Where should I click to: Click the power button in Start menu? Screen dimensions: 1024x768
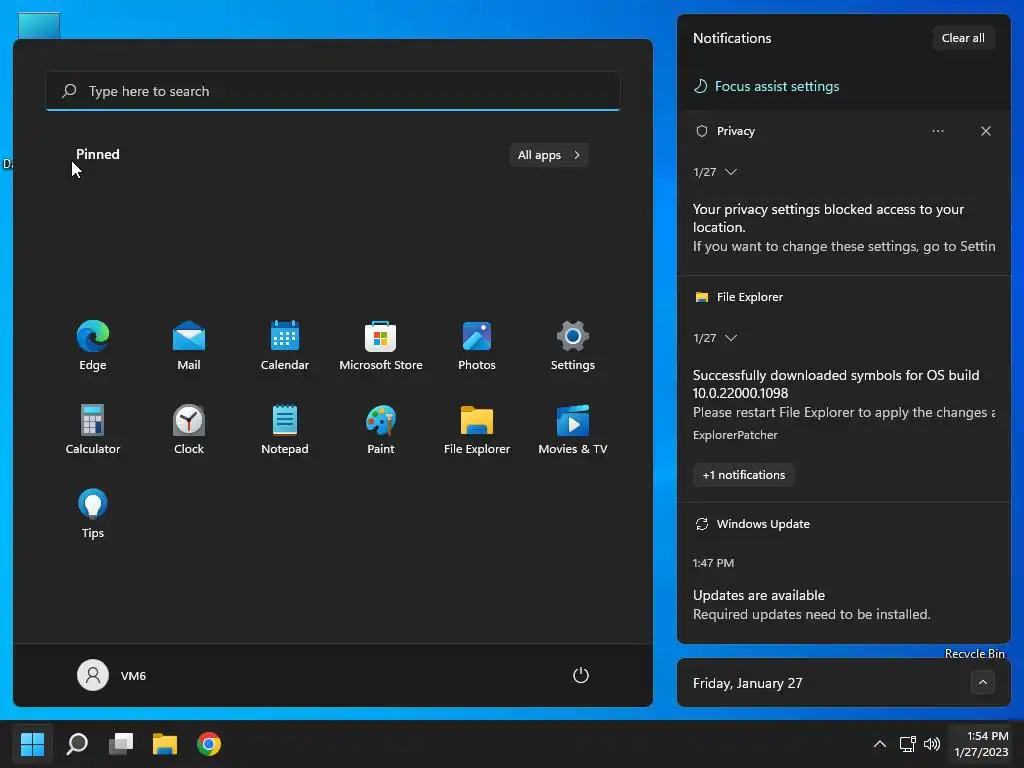coord(581,675)
